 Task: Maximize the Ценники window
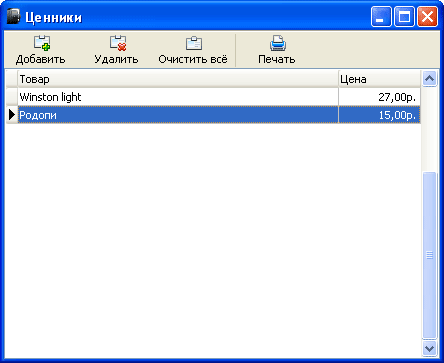pos(404,16)
